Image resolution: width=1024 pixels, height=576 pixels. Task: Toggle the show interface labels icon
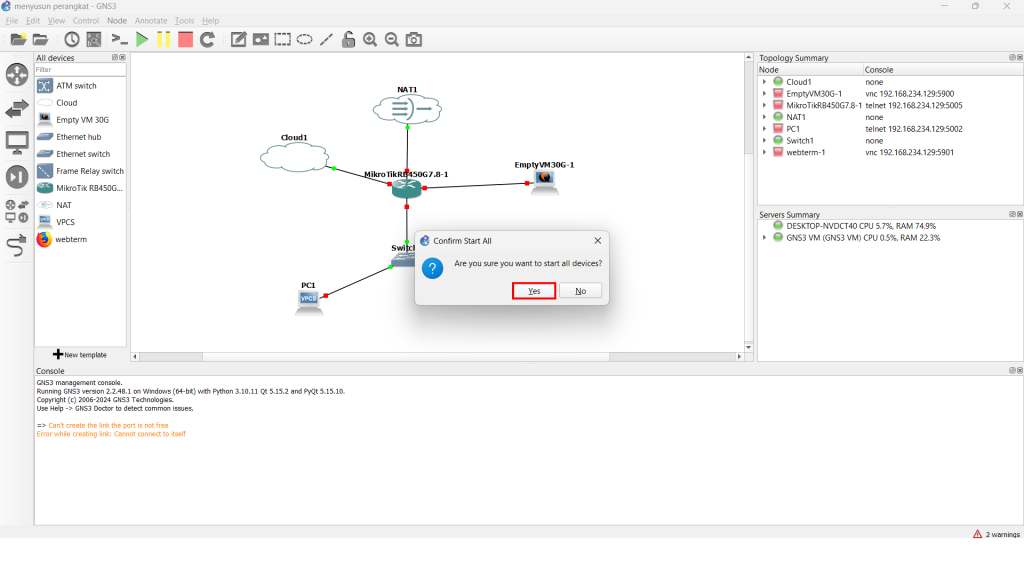93,40
